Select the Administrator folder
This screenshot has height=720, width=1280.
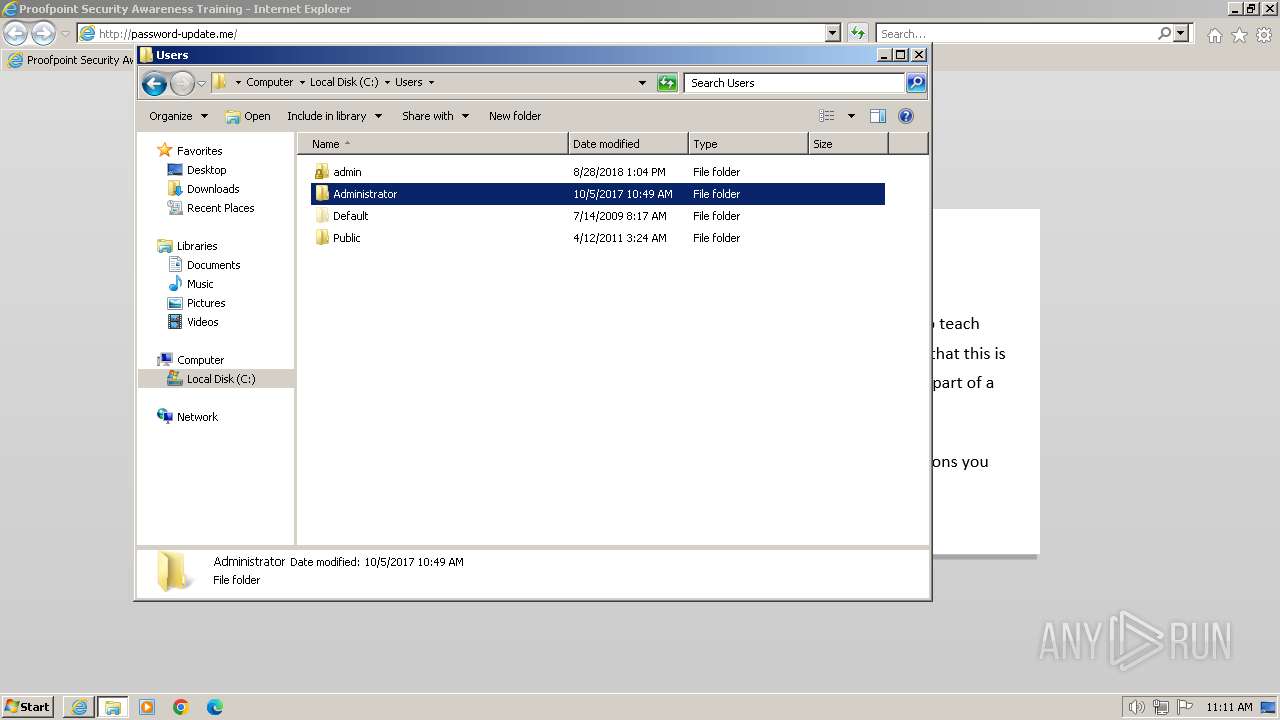tap(598, 194)
